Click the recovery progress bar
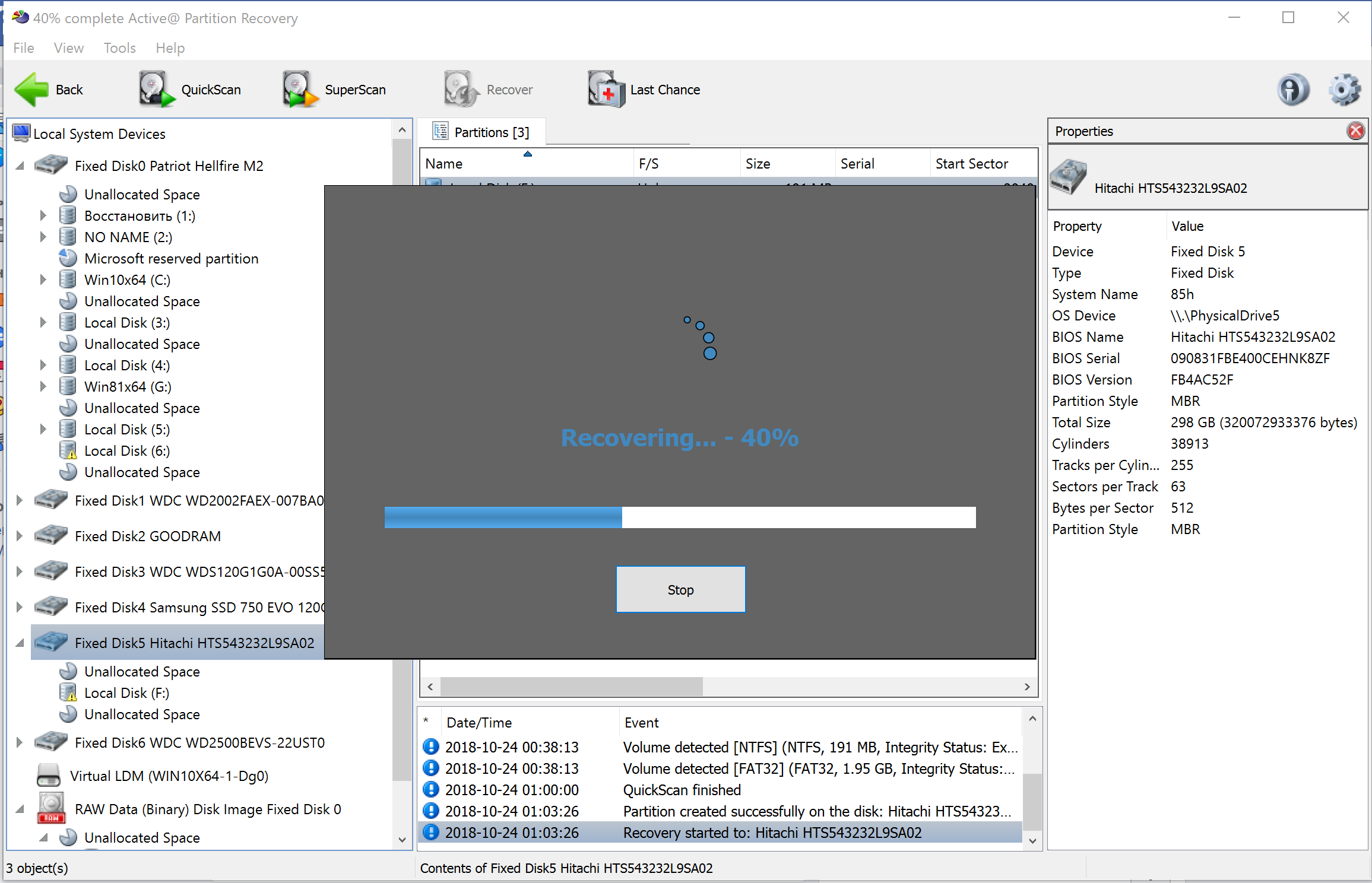1372x883 pixels. tap(679, 517)
